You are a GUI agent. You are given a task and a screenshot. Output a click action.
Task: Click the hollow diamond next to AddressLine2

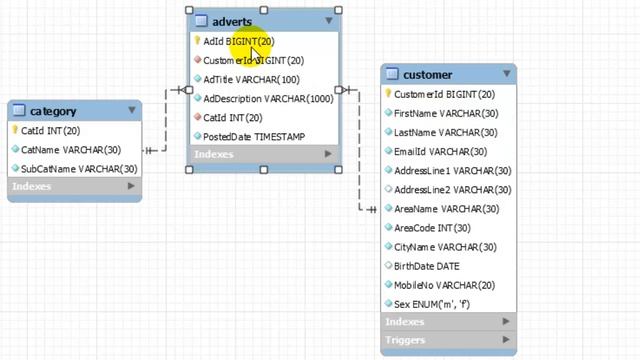click(389, 189)
